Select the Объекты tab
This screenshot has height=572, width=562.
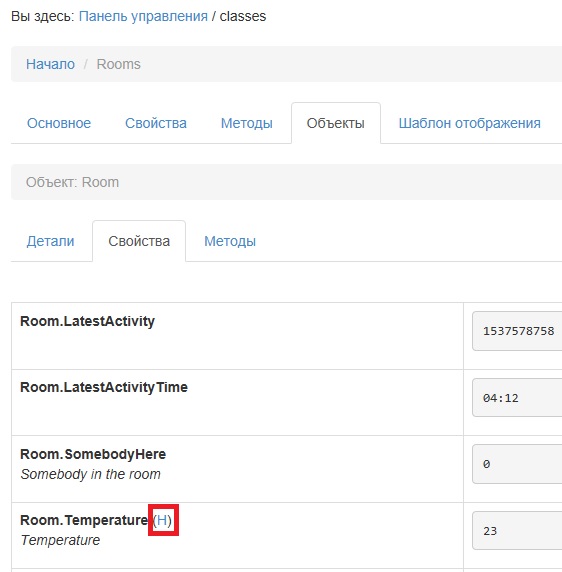(x=336, y=123)
